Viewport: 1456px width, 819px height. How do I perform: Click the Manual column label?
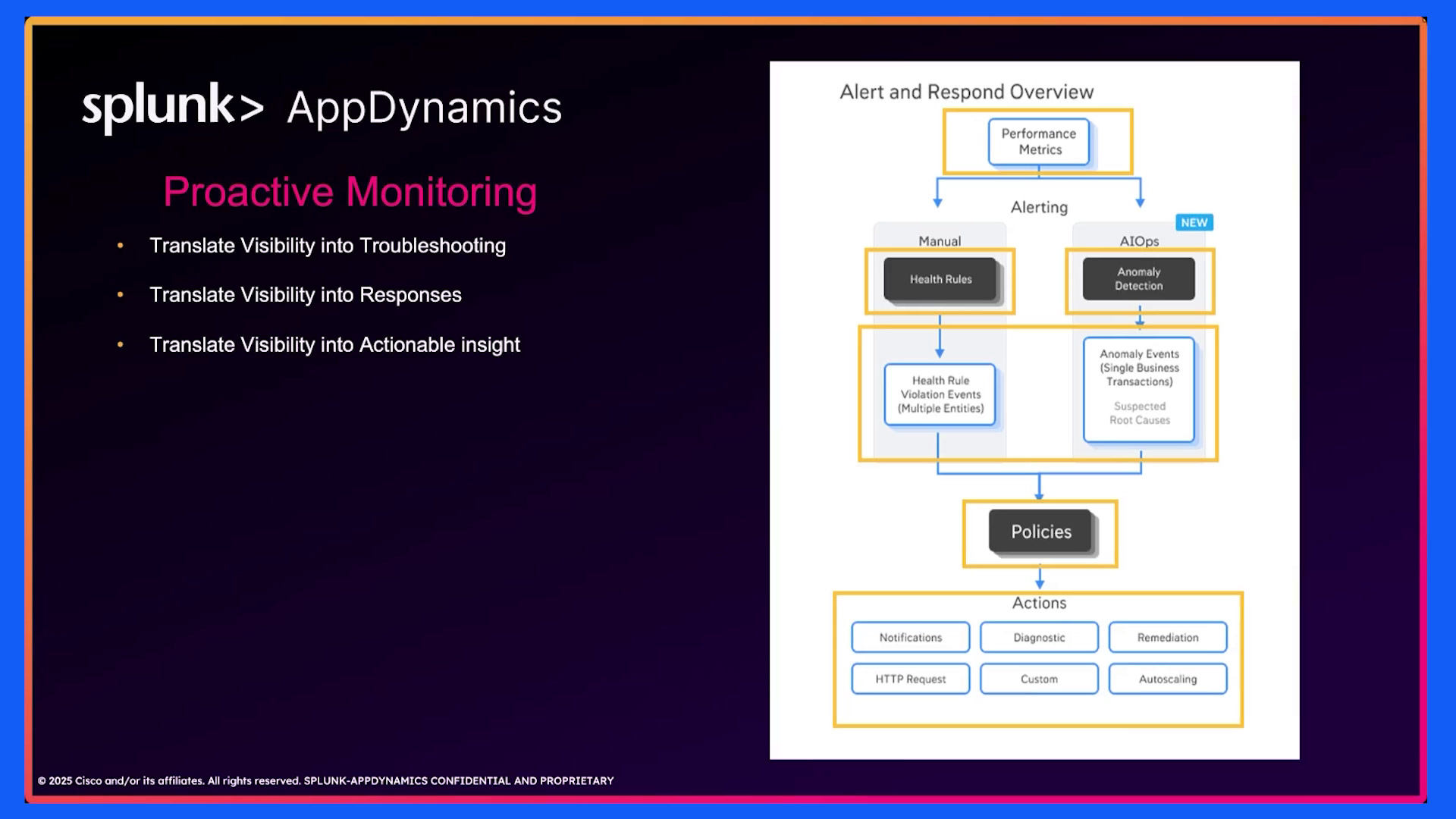pos(940,241)
